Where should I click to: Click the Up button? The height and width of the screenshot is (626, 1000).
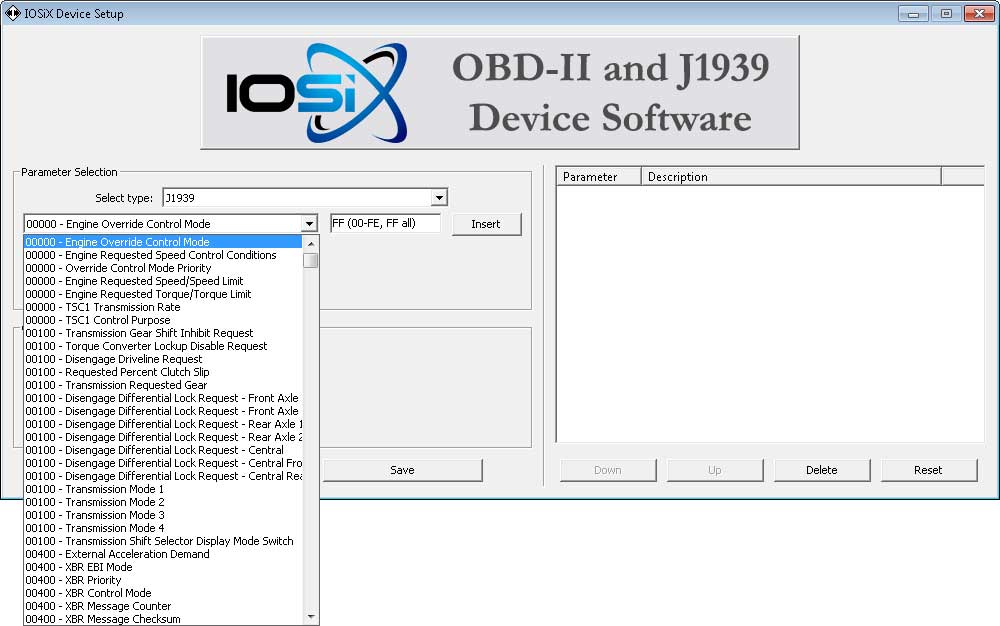tap(714, 470)
